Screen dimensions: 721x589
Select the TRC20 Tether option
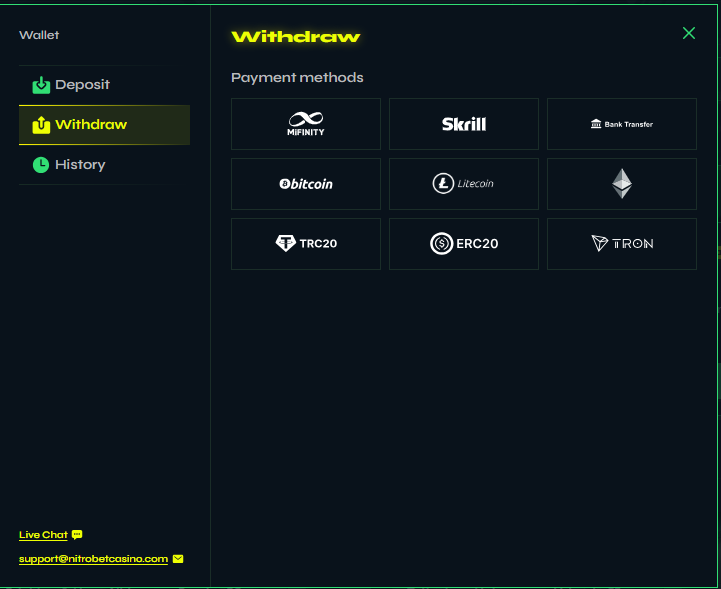click(305, 244)
